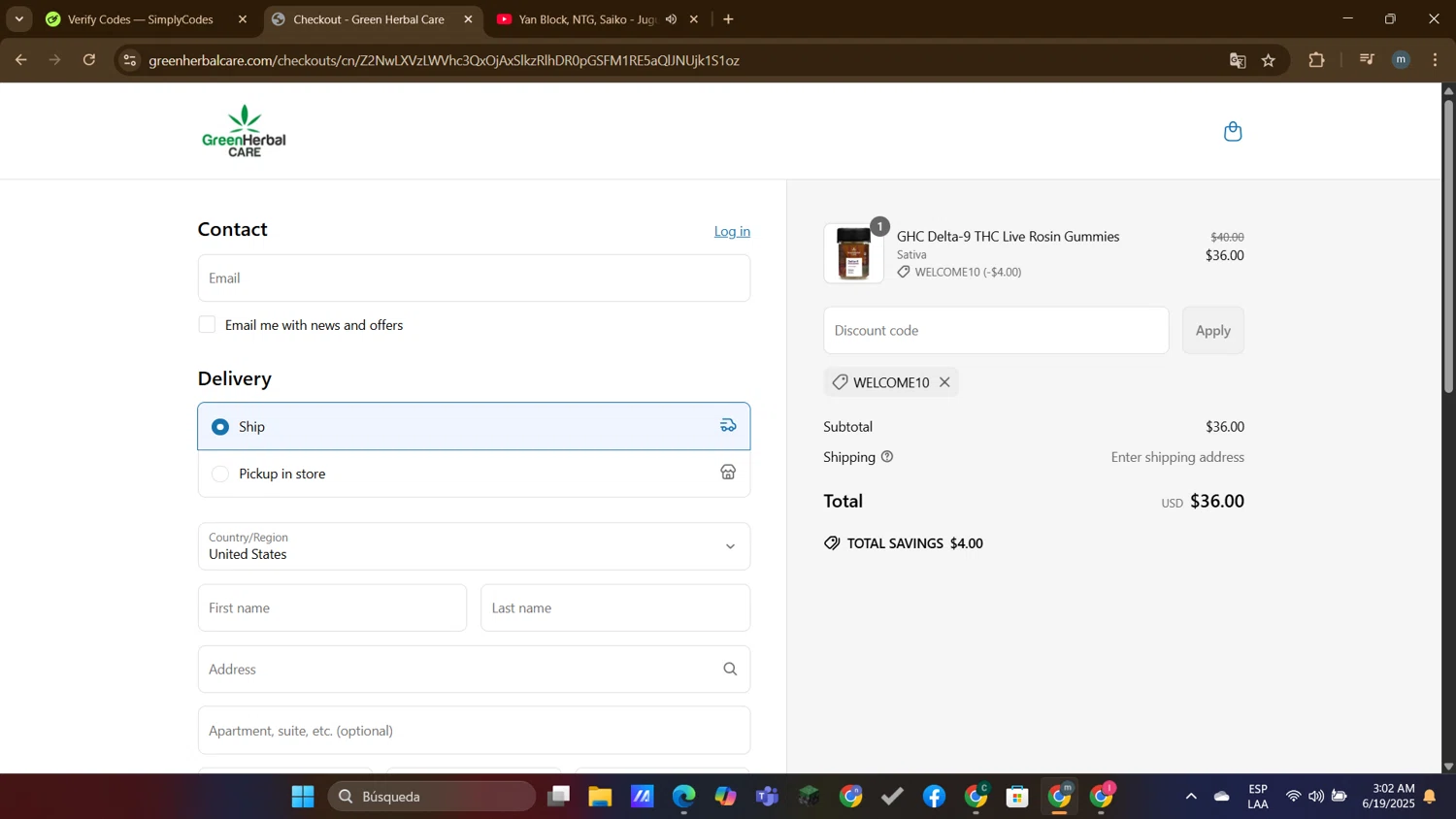Click the Apply discount button
Image resolution: width=1456 pixels, height=819 pixels.
pos(1212,330)
